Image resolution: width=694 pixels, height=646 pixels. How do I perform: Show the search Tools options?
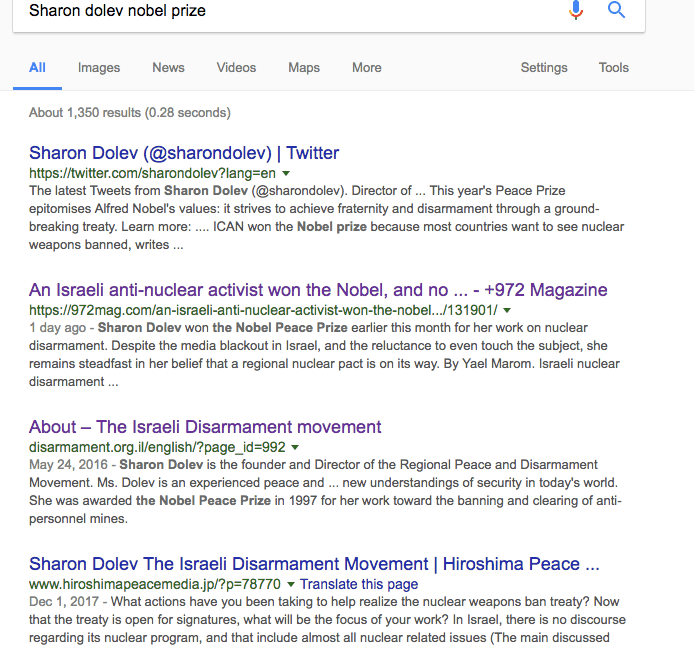pos(614,68)
